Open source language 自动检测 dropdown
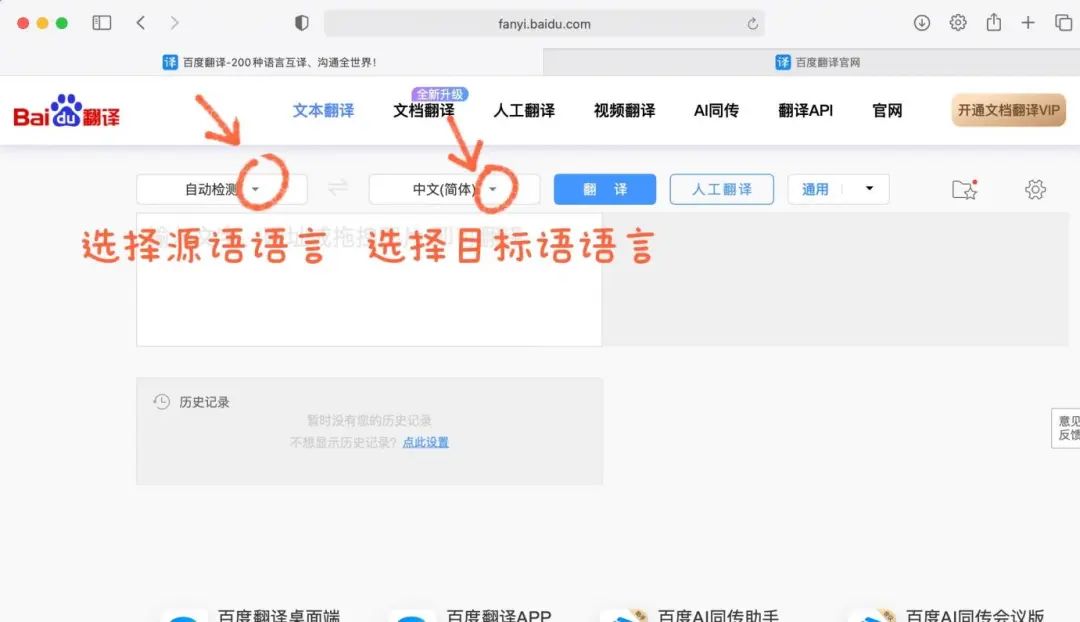This screenshot has height=622, width=1080. coord(222,189)
